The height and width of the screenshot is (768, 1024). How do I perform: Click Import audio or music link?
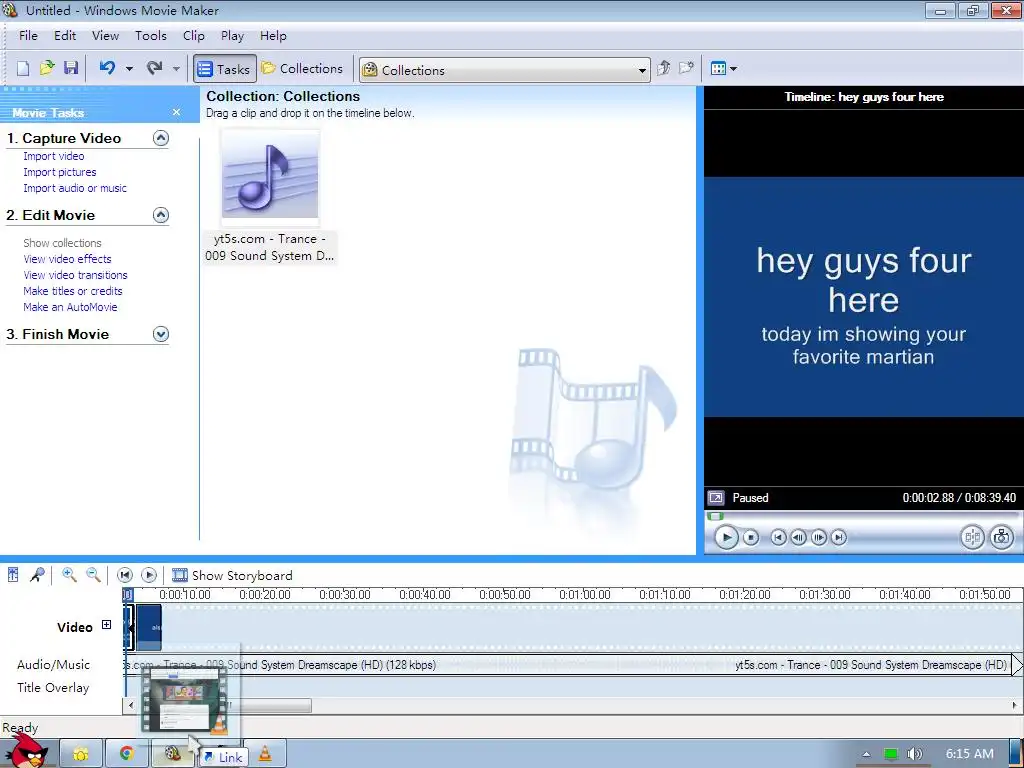75,188
